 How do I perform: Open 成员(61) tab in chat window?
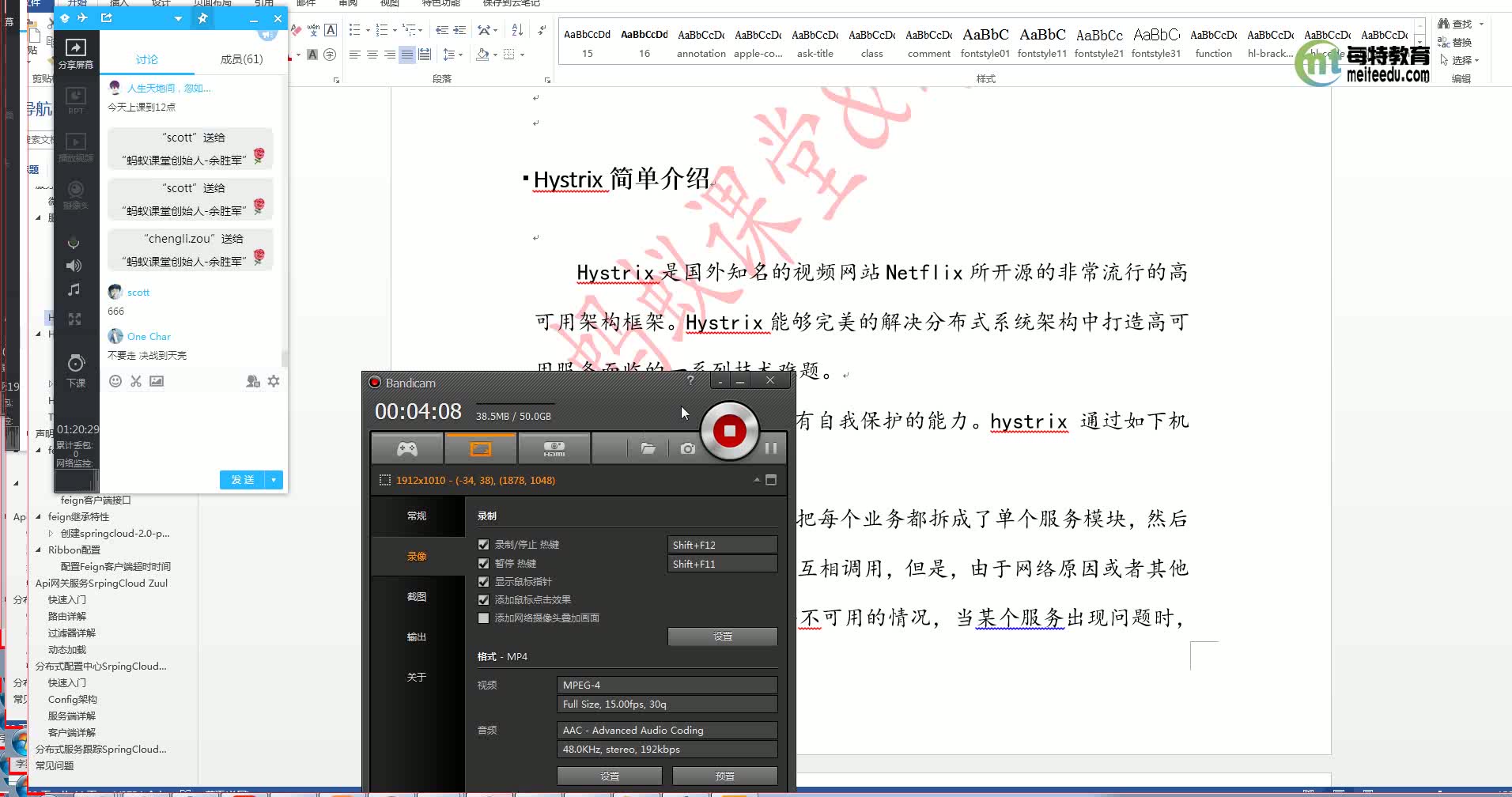point(241,59)
